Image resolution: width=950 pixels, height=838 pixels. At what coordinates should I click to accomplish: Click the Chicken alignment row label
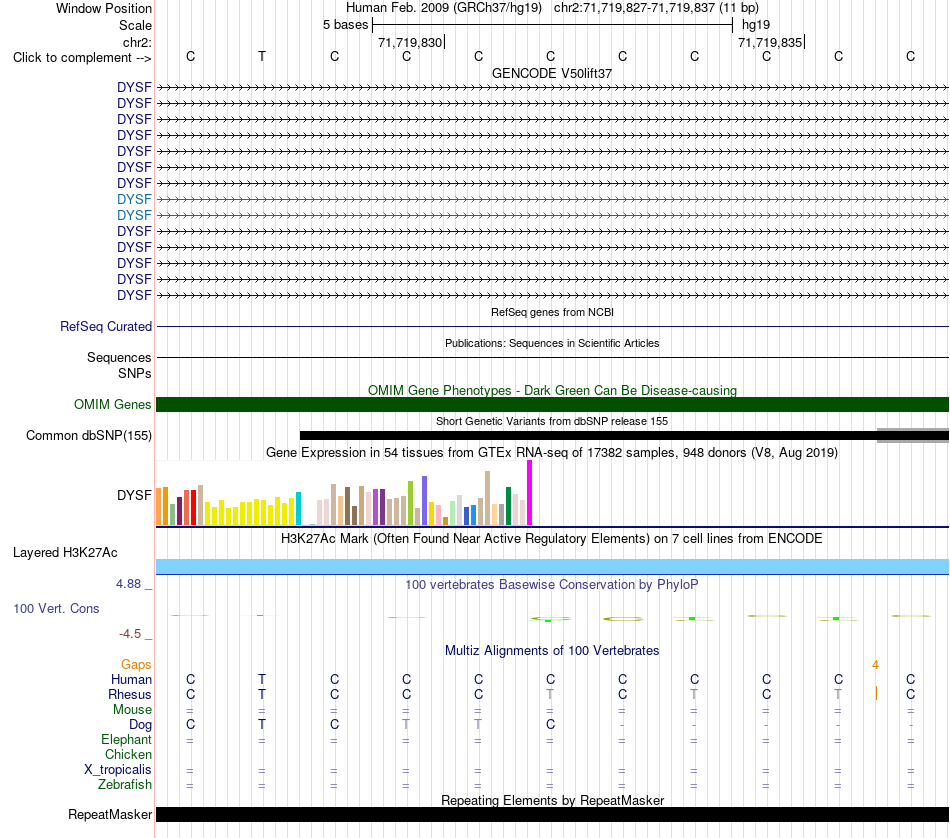(128, 754)
